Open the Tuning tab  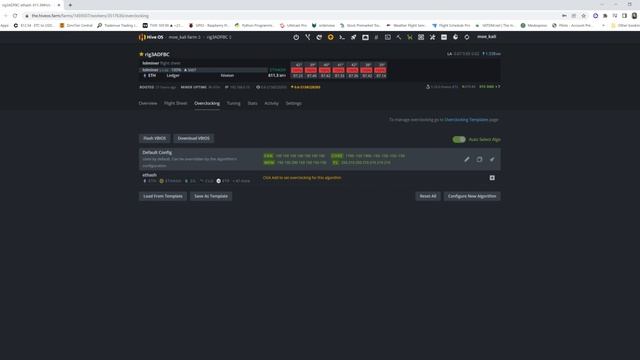pyautogui.click(x=233, y=103)
